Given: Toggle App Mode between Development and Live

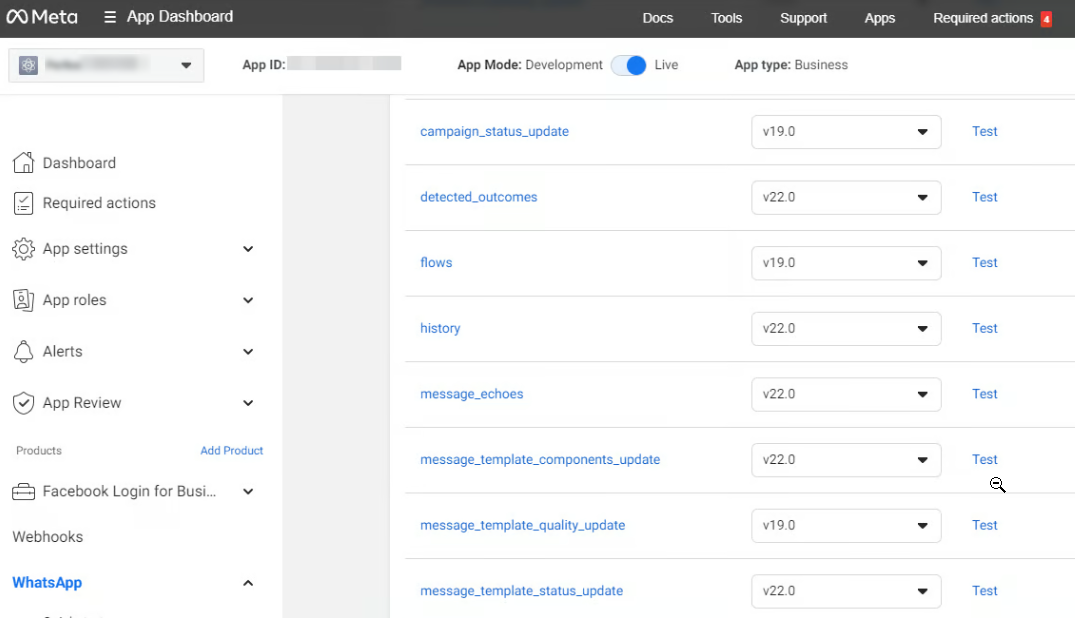Looking at the screenshot, I should (x=629, y=65).
